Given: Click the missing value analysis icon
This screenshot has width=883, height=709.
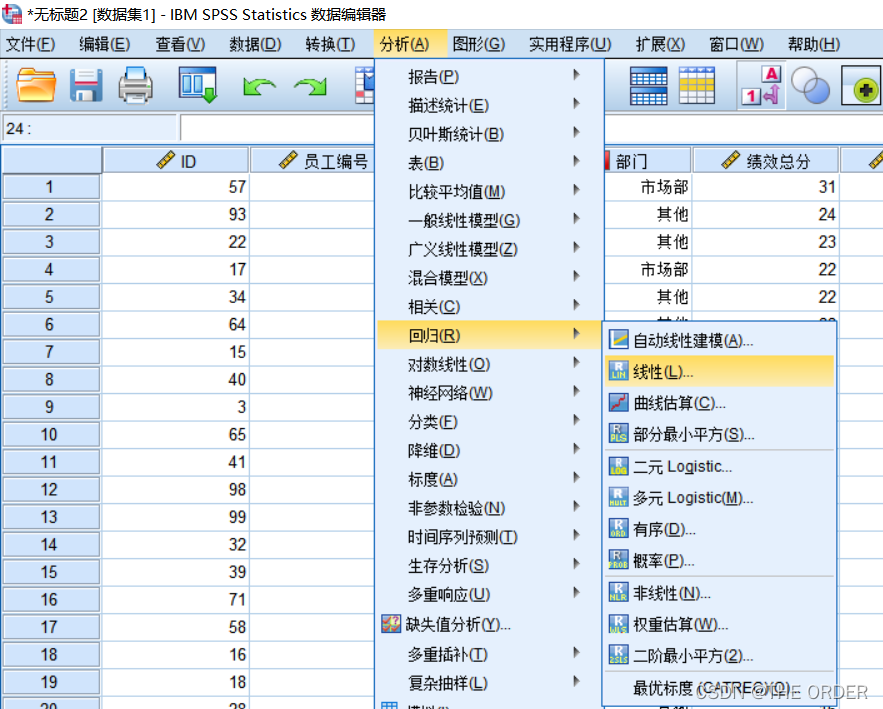Looking at the screenshot, I should click(x=391, y=624).
